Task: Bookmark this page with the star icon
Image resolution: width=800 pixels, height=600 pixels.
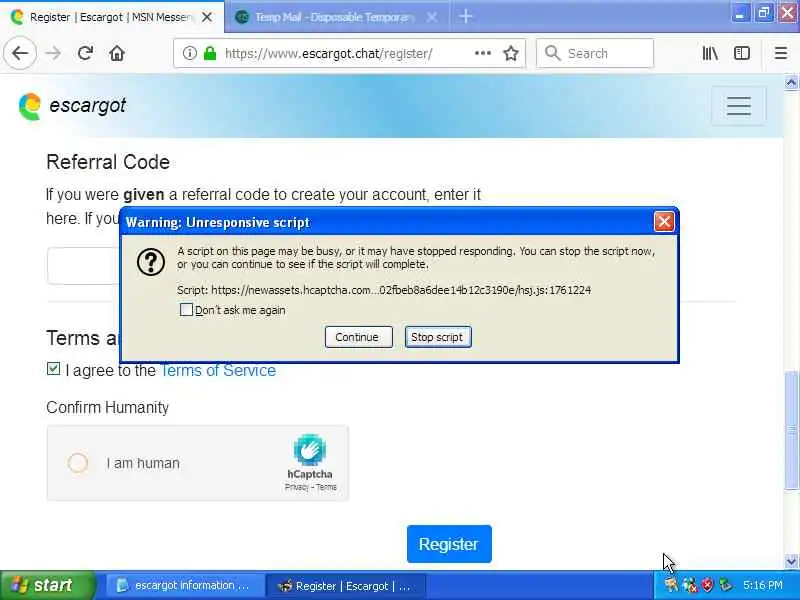Action: (511, 53)
